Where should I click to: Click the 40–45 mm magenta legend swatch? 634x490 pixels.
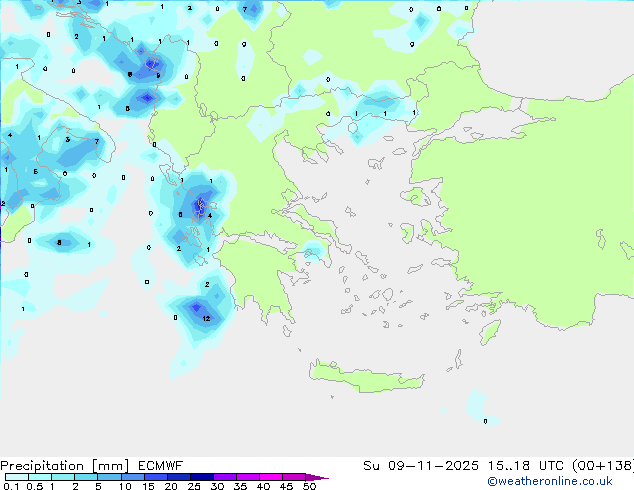point(271,477)
